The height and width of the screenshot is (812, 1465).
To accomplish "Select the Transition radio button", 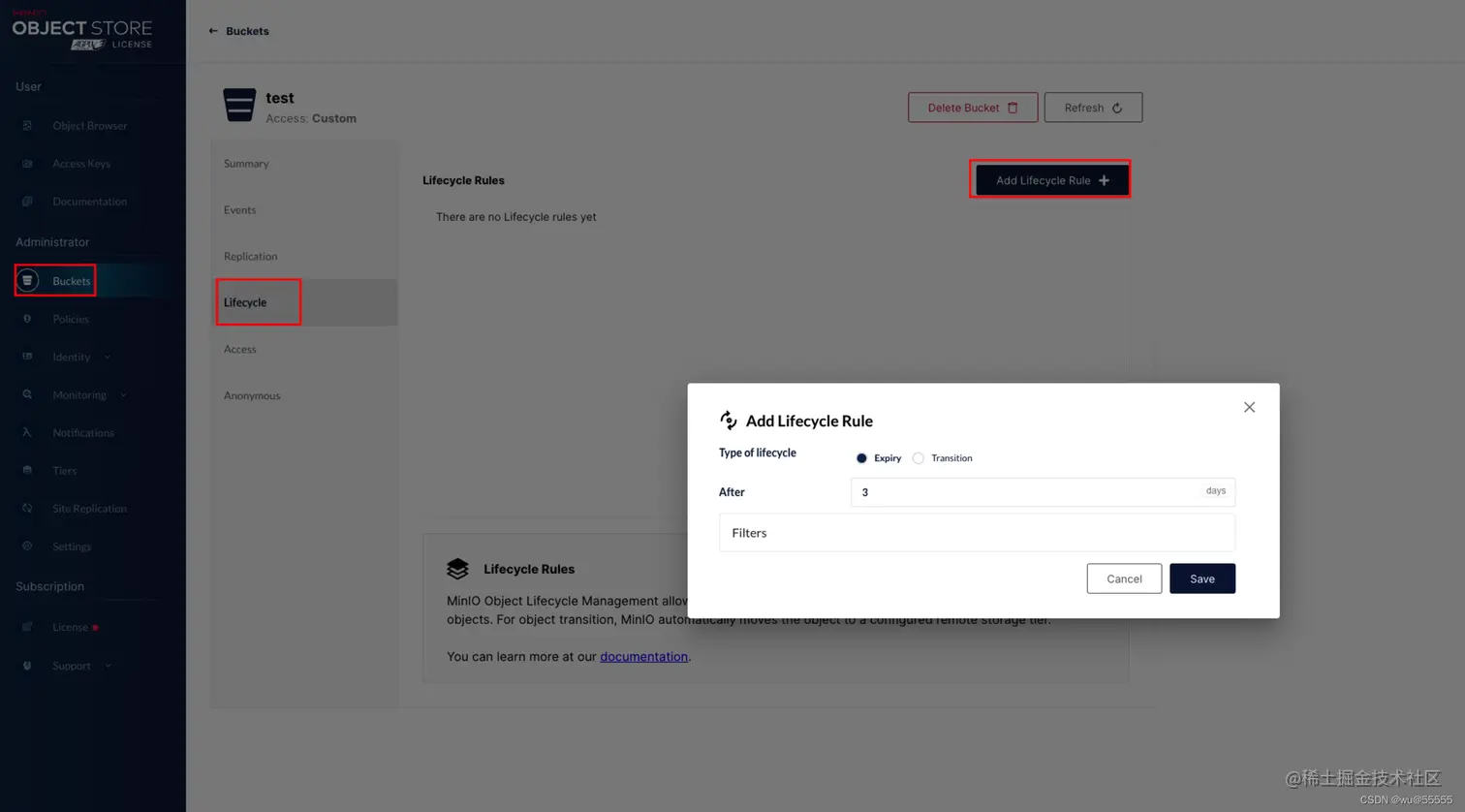I will tap(919, 458).
